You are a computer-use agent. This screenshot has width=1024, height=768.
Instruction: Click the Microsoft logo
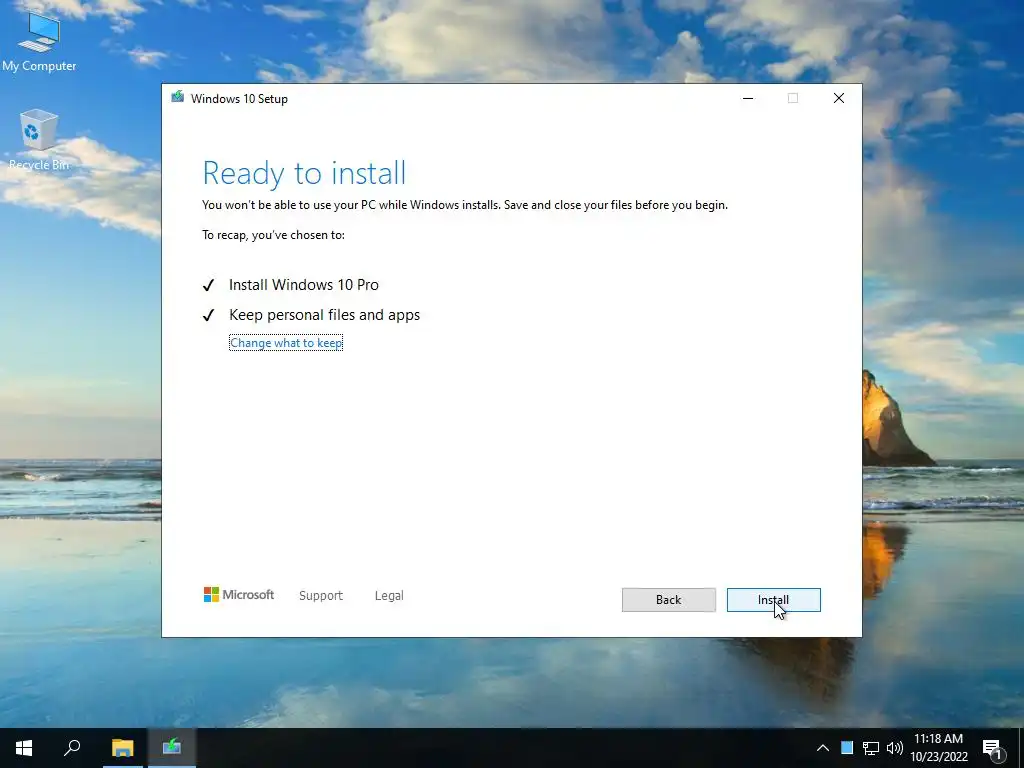point(239,594)
